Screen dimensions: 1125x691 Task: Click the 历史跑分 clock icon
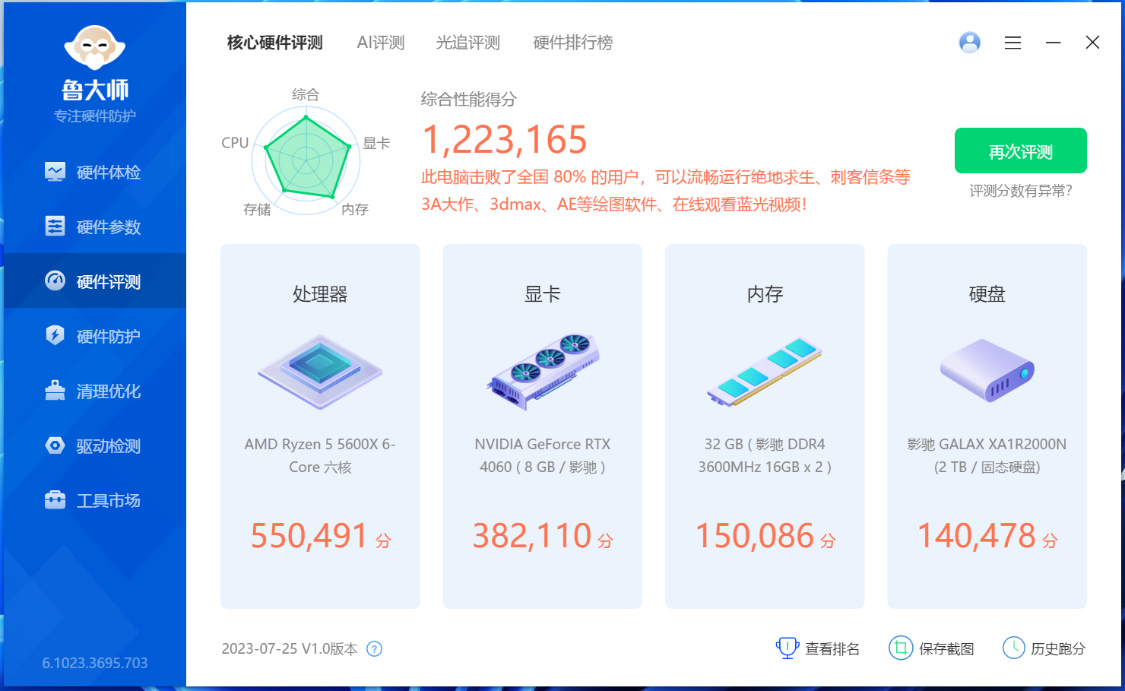coord(1013,648)
